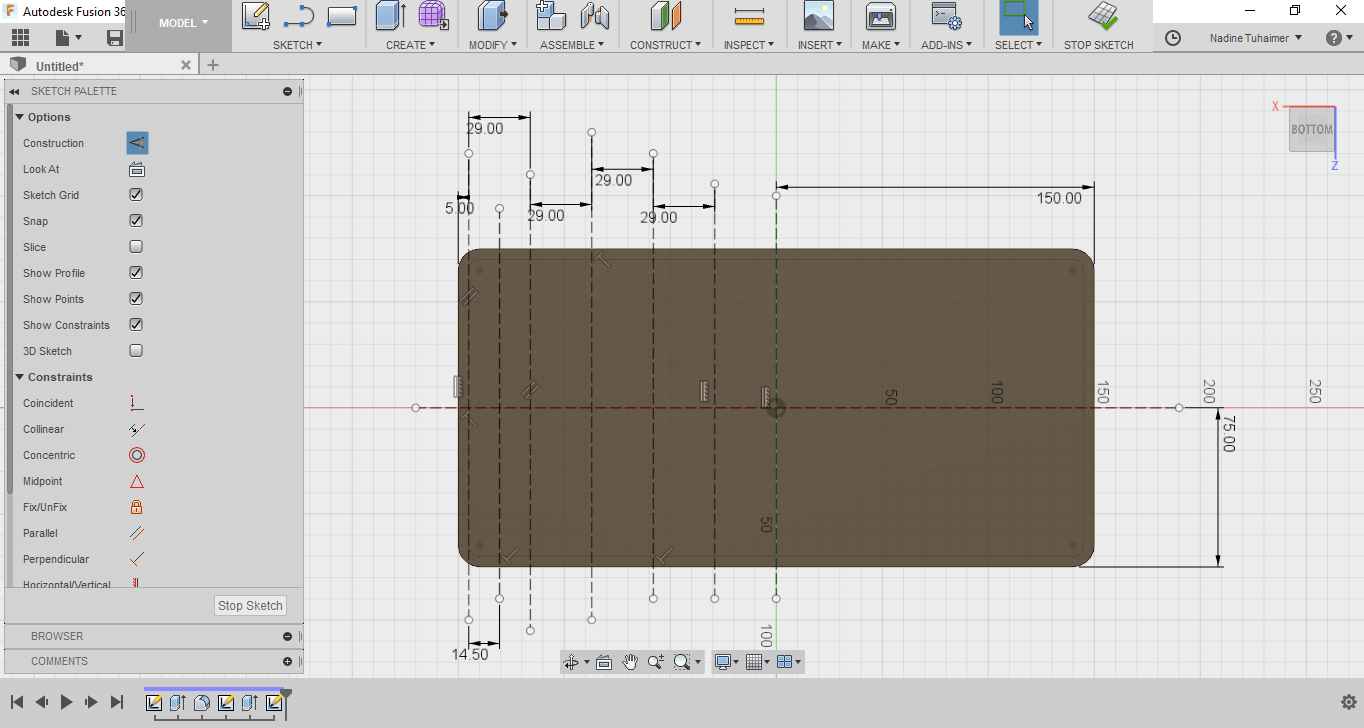Screen dimensions: 1364x728
Task: Uncheck the Snap checkbox
Action: [136, 221]
